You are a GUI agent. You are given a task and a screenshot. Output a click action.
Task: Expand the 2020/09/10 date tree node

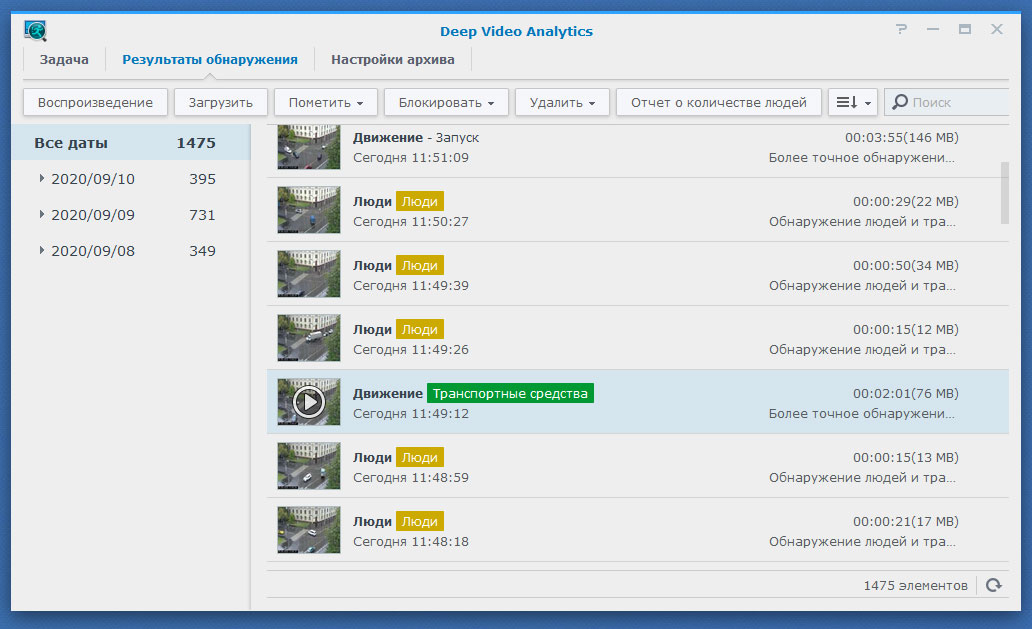42,179
